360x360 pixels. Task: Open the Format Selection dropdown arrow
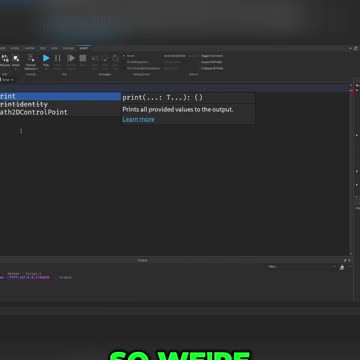(37, 69)
